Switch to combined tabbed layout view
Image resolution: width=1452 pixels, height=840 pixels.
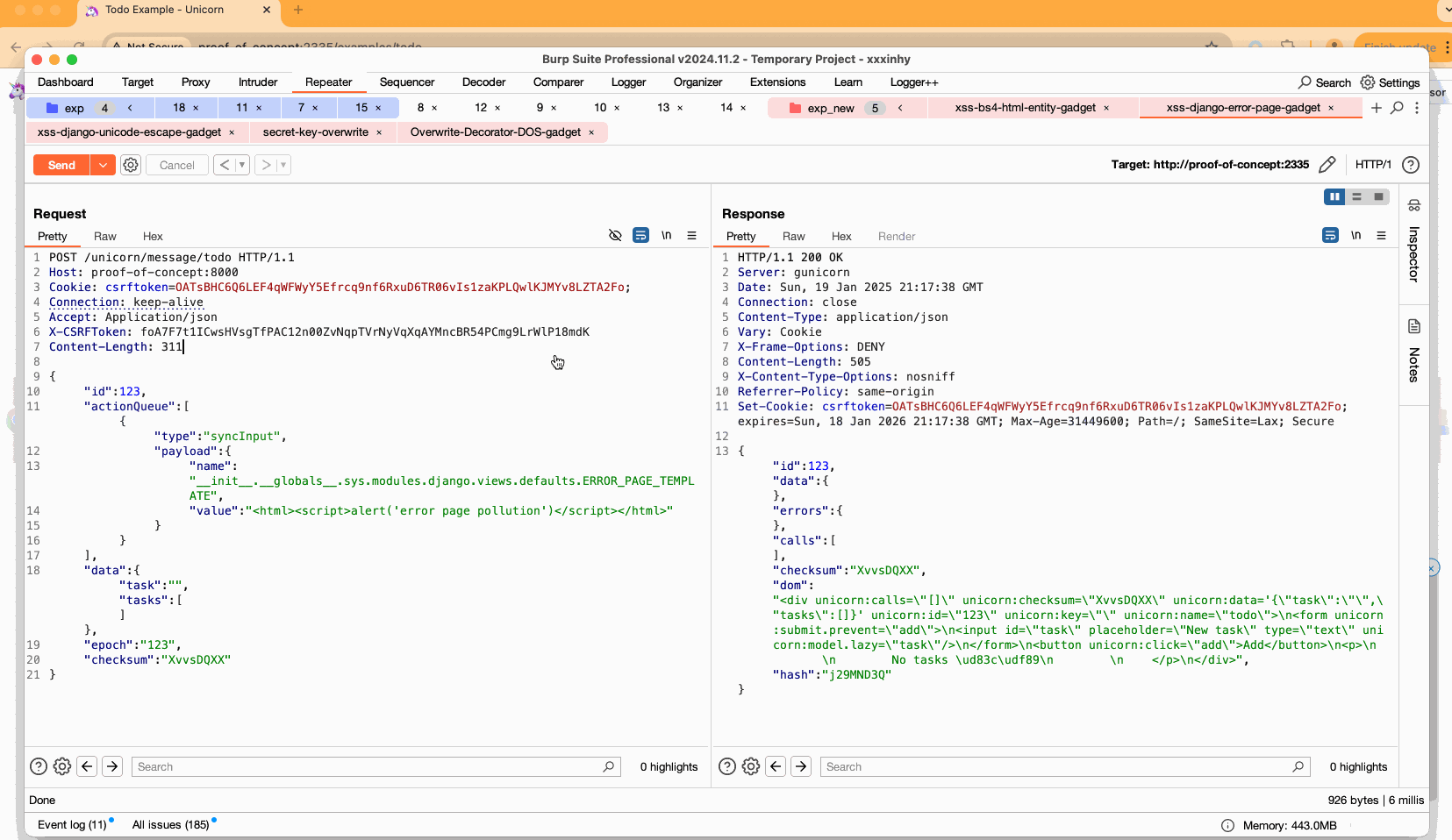click(1378, 197)
